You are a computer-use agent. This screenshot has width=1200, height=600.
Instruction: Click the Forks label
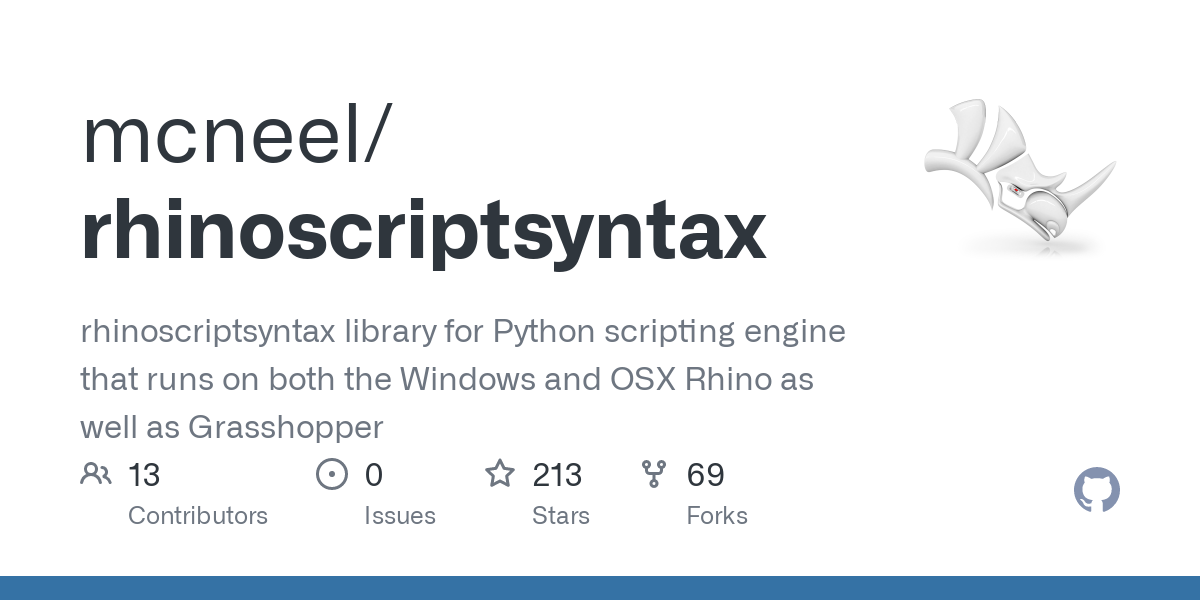pyautogui.click(x=717, y=516)
